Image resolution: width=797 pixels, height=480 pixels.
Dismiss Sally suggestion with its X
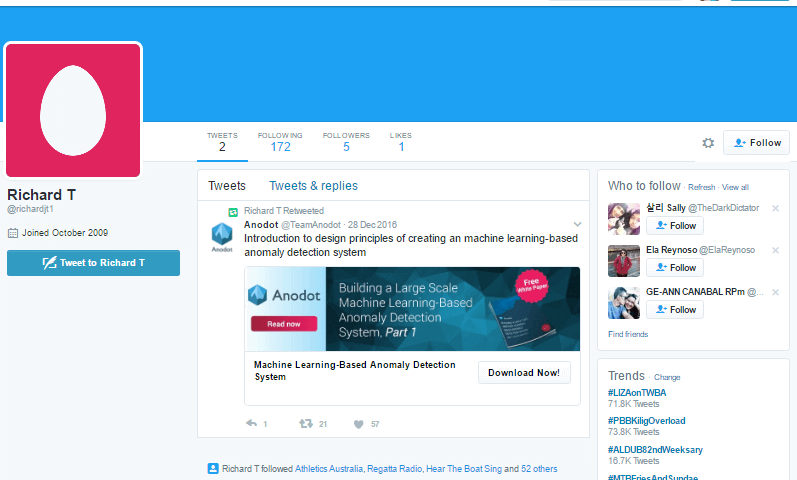pyautogui.click(x=775, y=208)
